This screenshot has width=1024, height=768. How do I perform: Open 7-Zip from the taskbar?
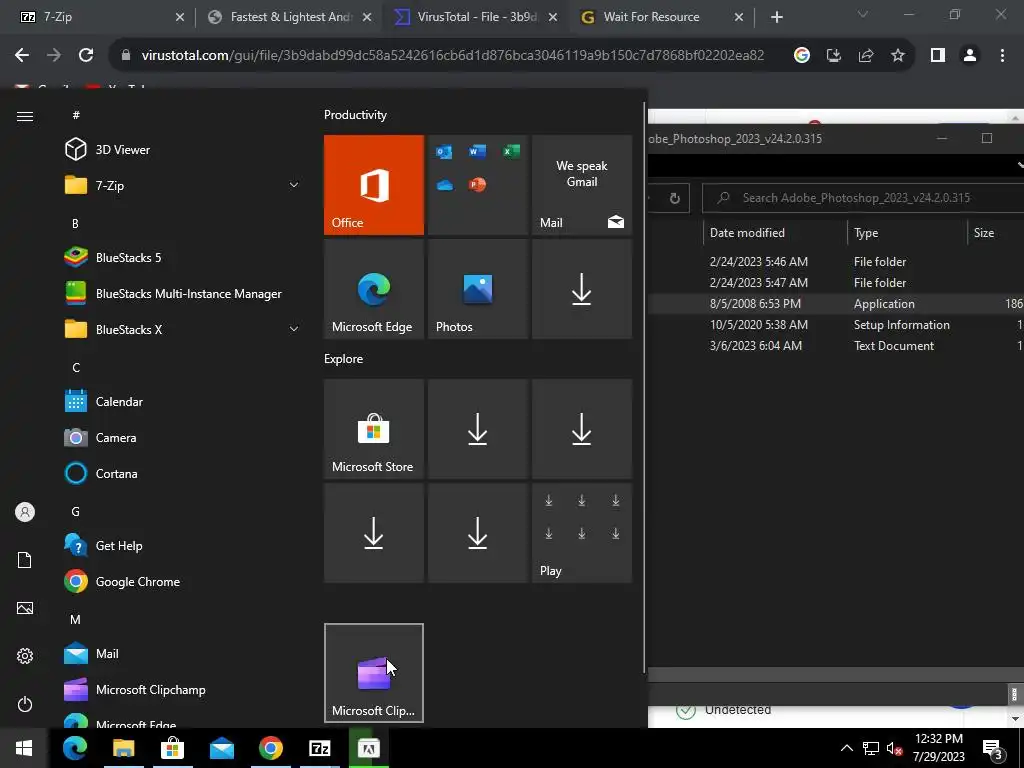(319, 748)
